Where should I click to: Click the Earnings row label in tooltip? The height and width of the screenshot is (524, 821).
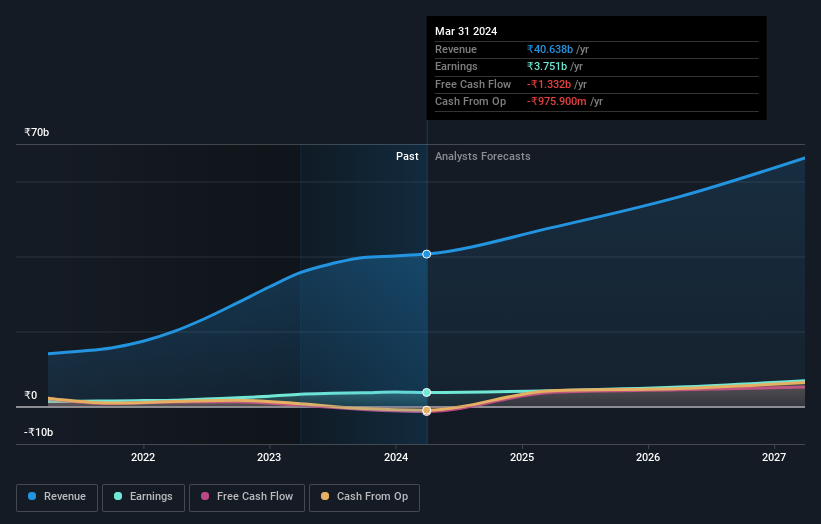pyautogui.click(x=456, y=66)
